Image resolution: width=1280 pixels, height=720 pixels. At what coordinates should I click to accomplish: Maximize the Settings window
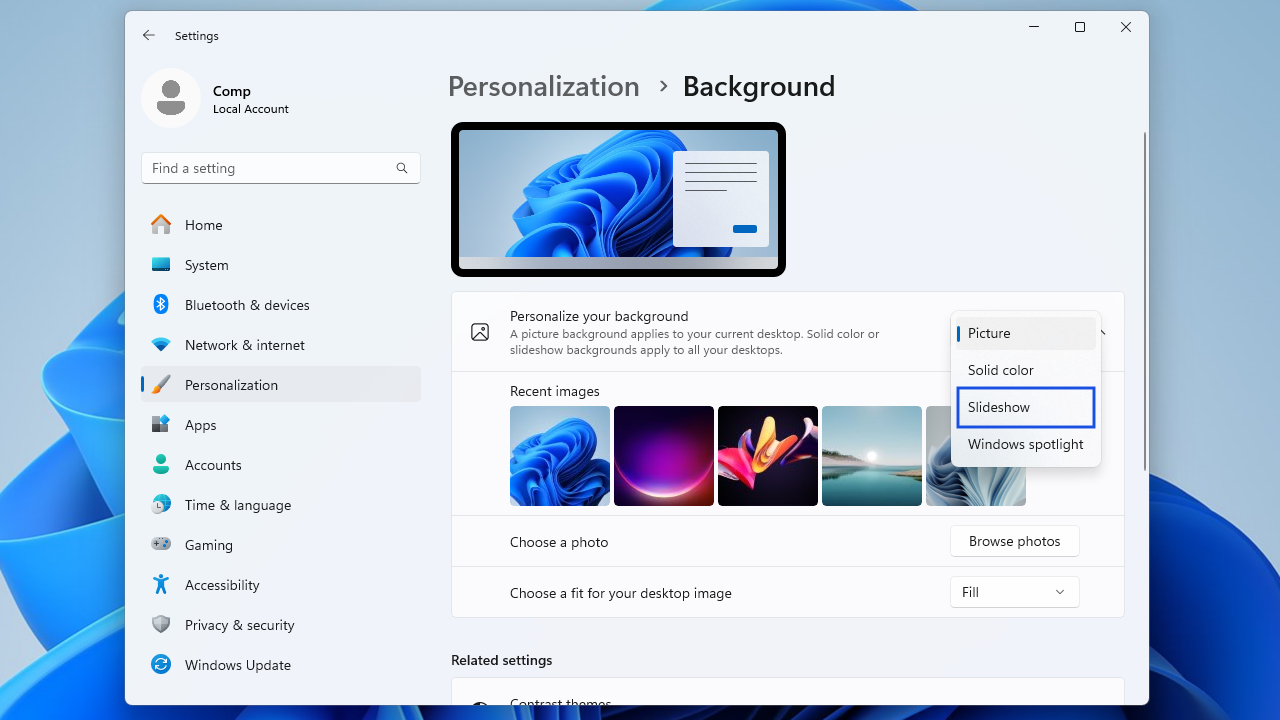click(x=1080, y=27)
